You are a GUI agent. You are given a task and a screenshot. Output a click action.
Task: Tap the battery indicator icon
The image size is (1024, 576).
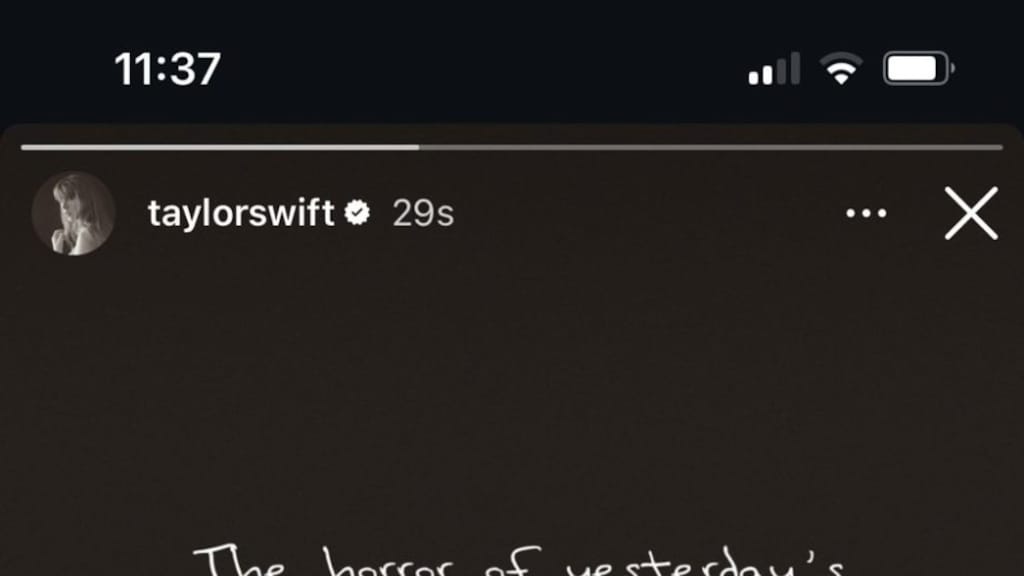pyautogui.click(x=919, y=69)
